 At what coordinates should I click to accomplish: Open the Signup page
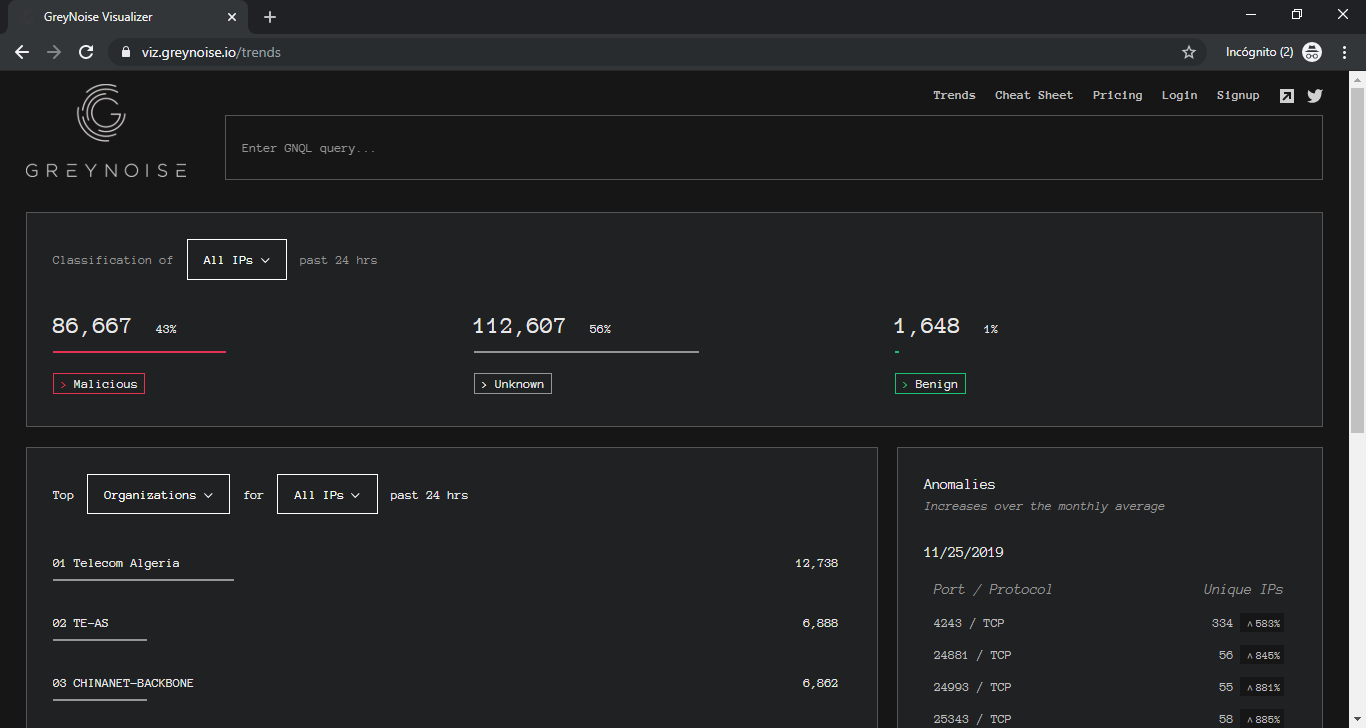tap(1238, 95)
